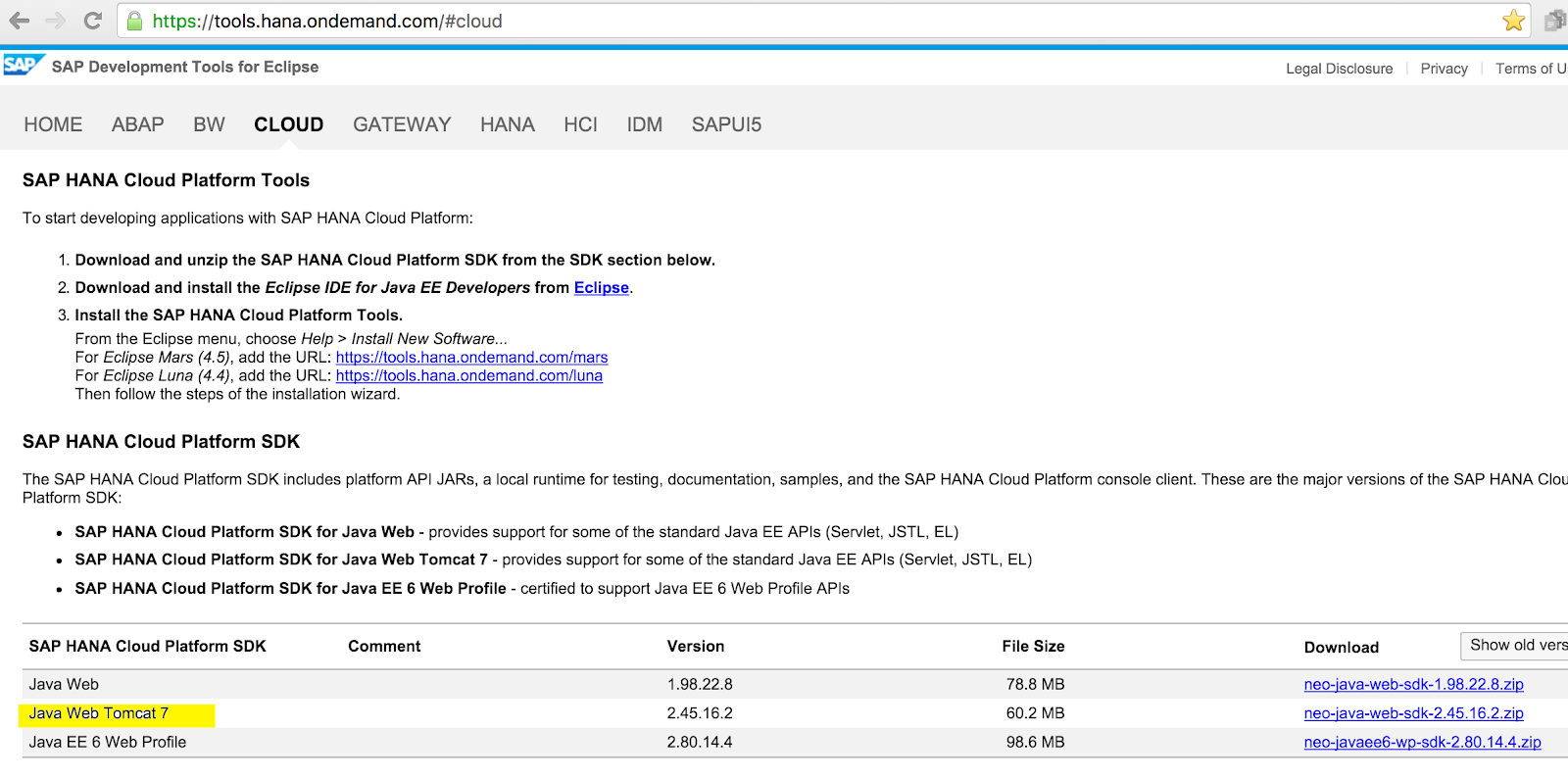The height and width of the screenshot is (779, 1568).
Task: Open the Terms of Use link
Action: point(1532,69)
